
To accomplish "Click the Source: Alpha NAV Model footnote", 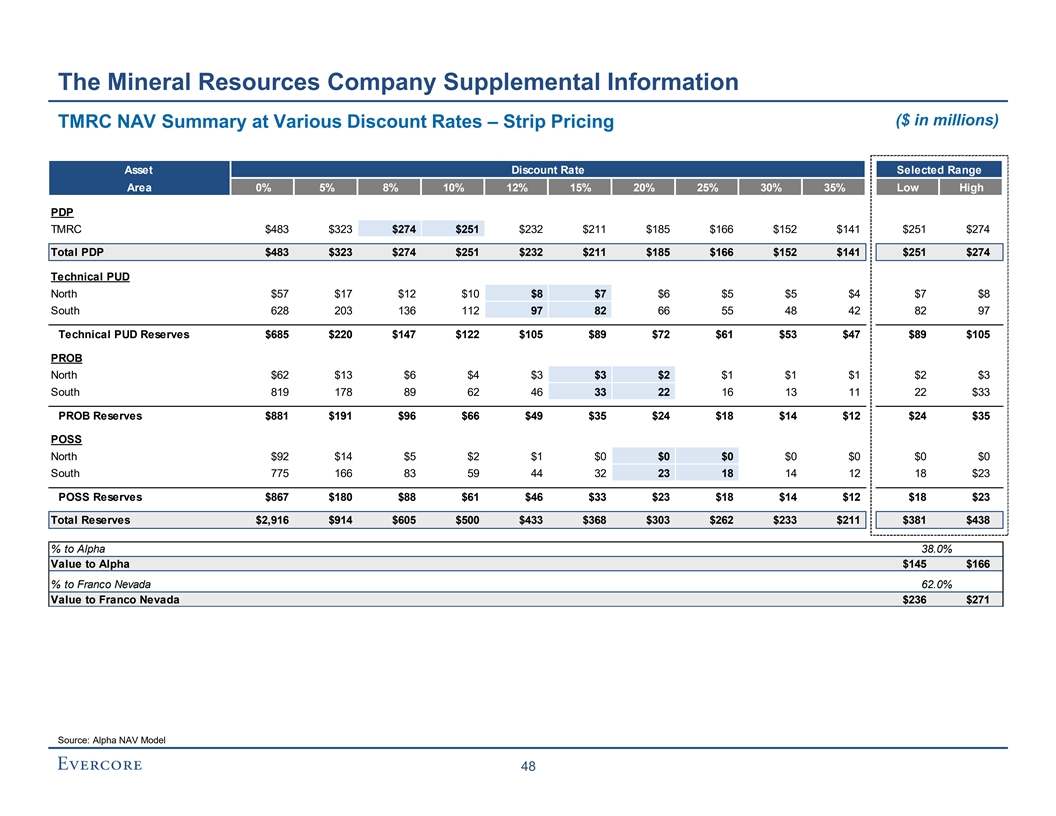I will coord(112,739).
